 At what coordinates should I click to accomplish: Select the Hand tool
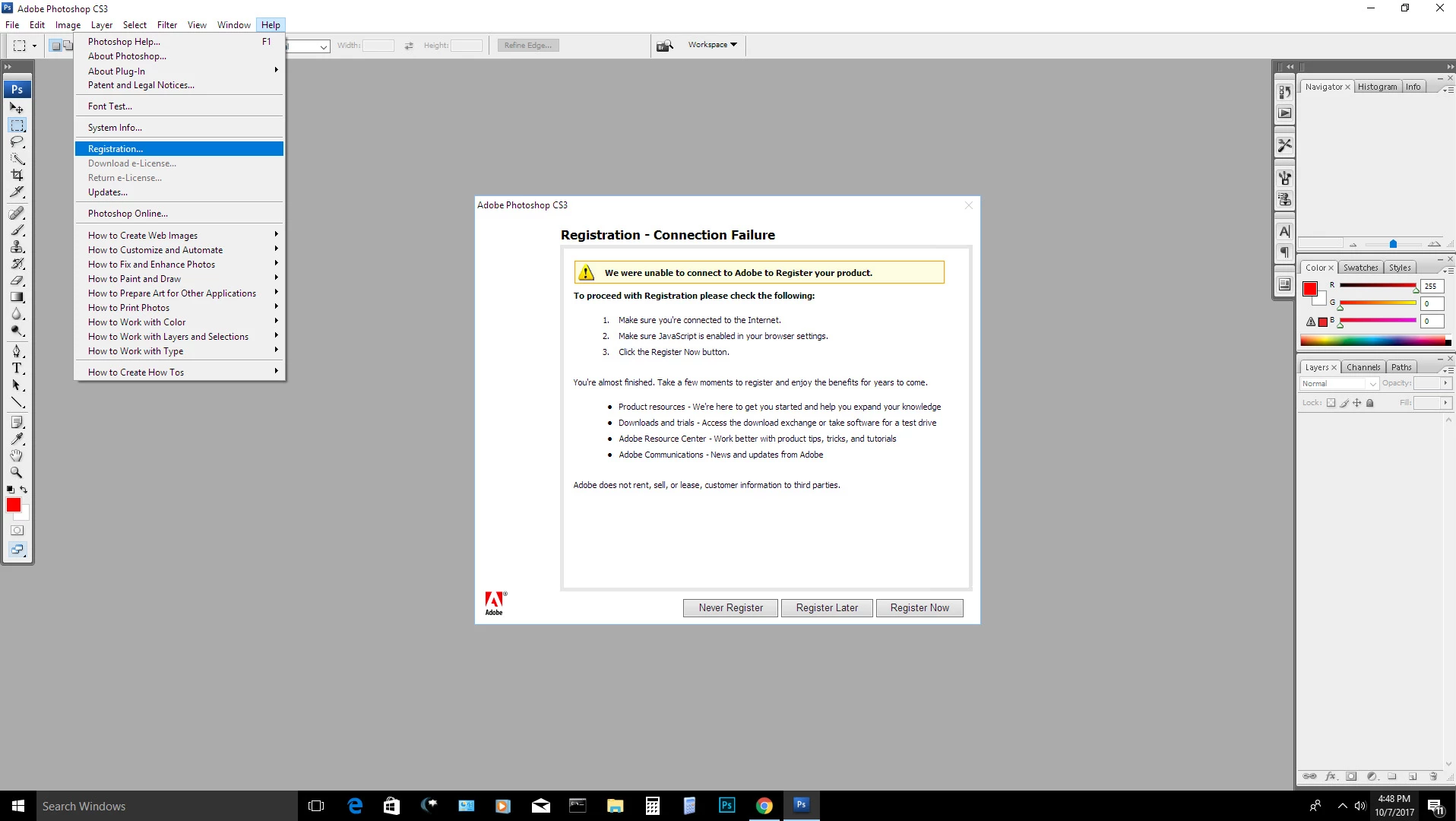[17, 455]
